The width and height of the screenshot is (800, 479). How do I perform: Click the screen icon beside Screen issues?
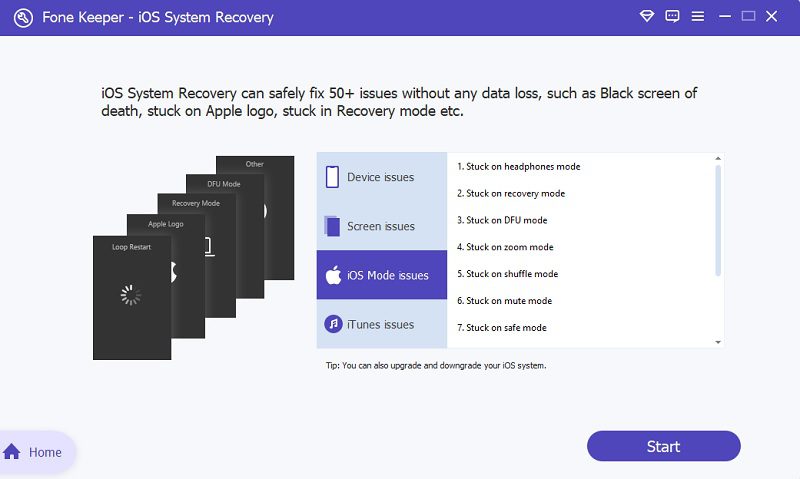332,226
